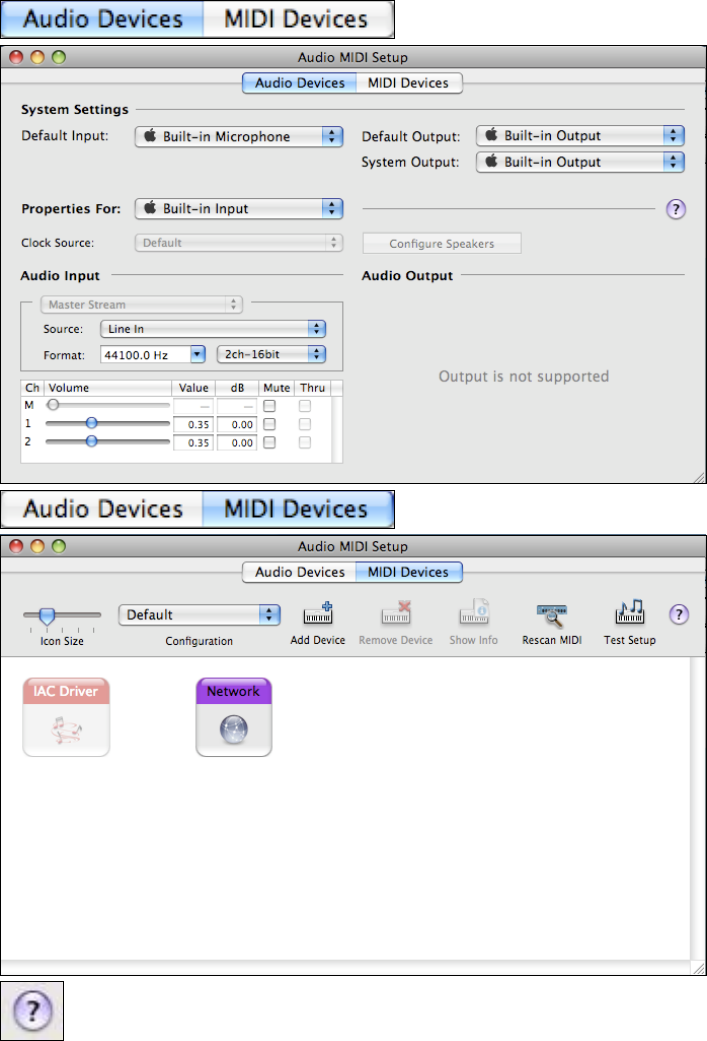The width and height of the screenshot is (707, 1041).
Task: Zoom the upper Audio MIDI Setup window
Action: 59,57
